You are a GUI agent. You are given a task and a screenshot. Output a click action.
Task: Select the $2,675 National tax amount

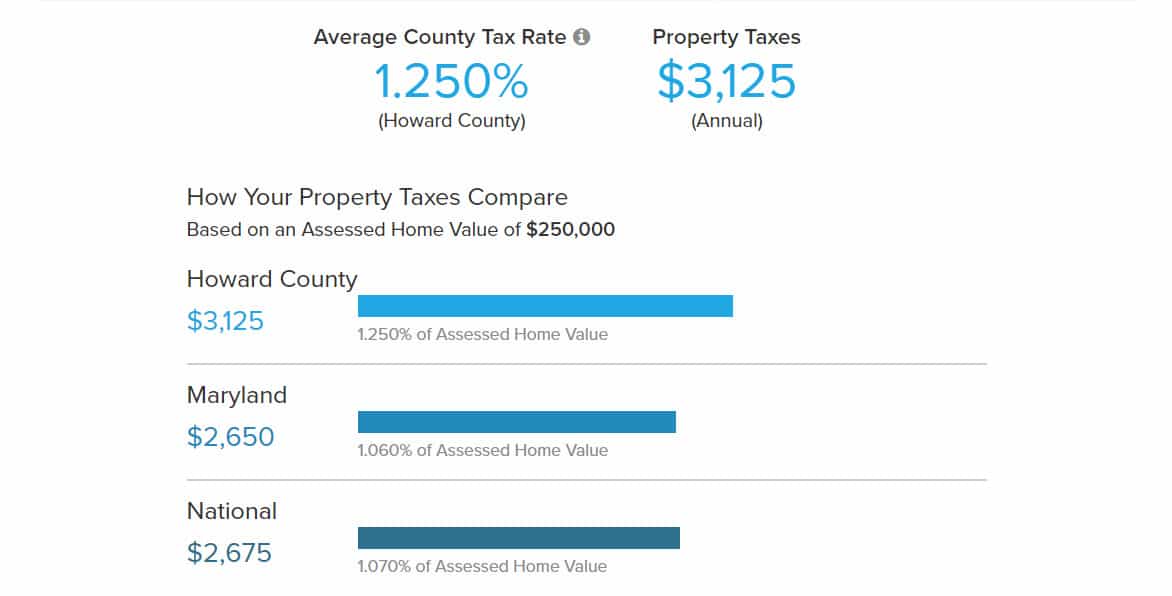229,553
